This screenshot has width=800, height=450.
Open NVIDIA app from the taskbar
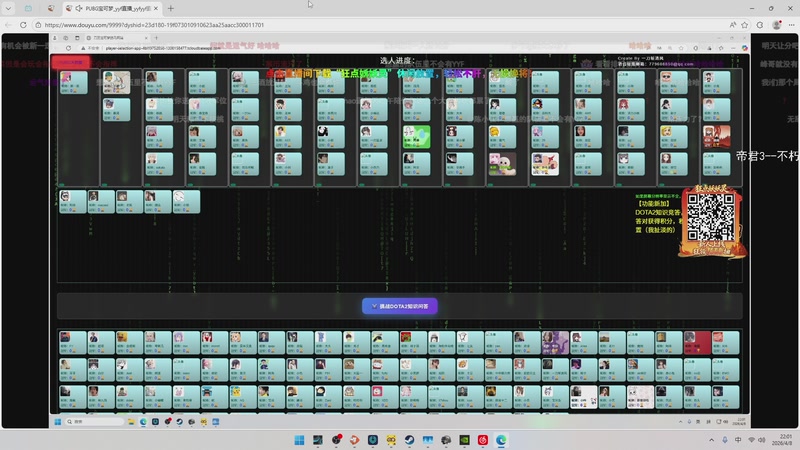pyautogui.click(x=464, y=440)
